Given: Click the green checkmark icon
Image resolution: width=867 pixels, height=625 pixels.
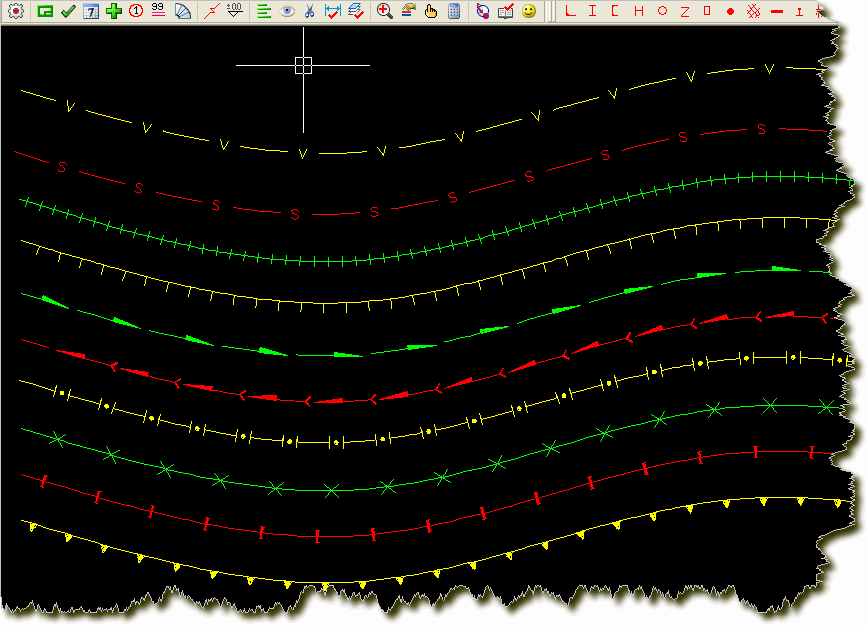Looking at the screenshot, I should point(68,11).
